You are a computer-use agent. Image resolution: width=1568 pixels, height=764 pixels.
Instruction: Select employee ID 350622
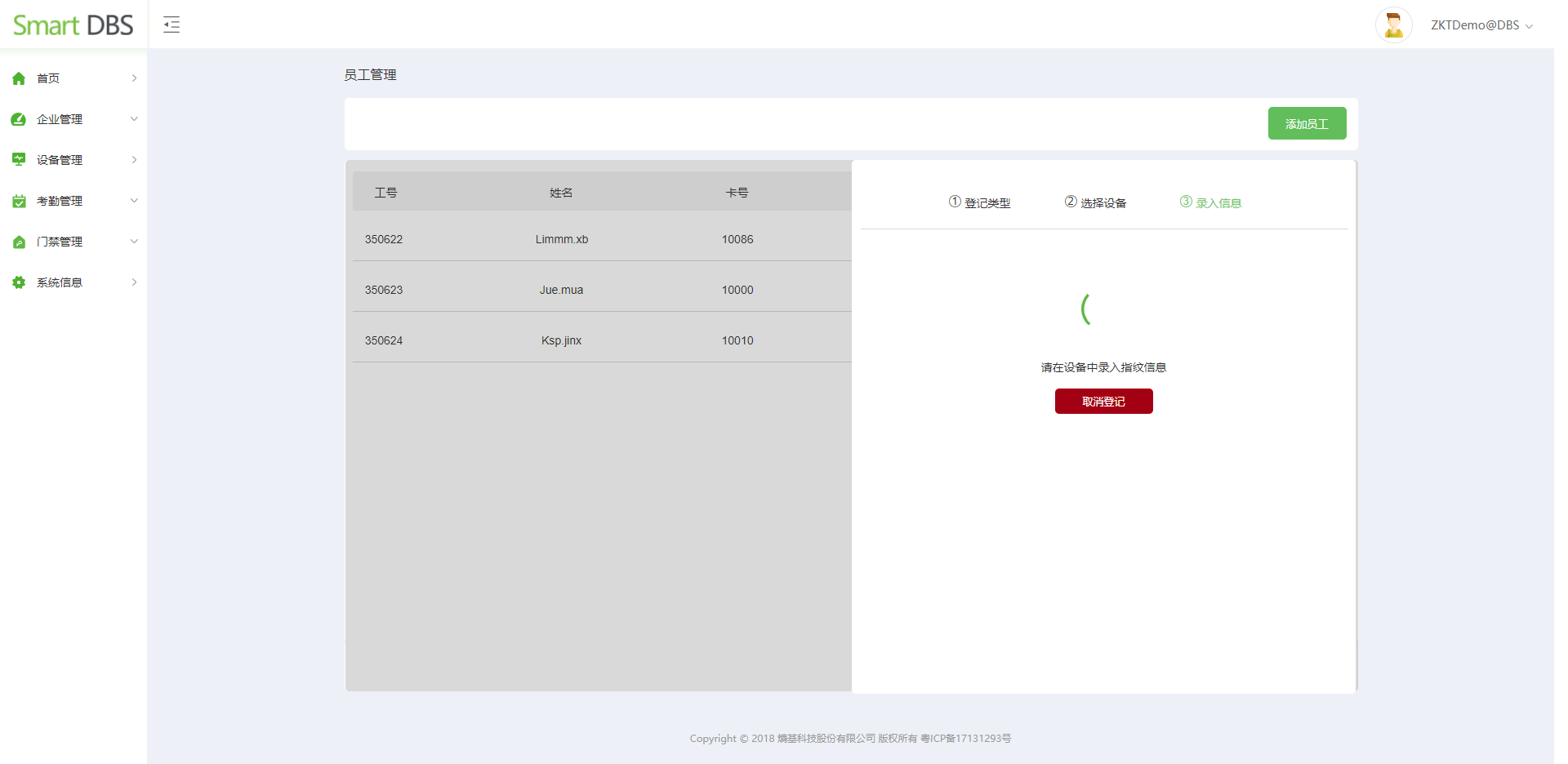[384, 239]
